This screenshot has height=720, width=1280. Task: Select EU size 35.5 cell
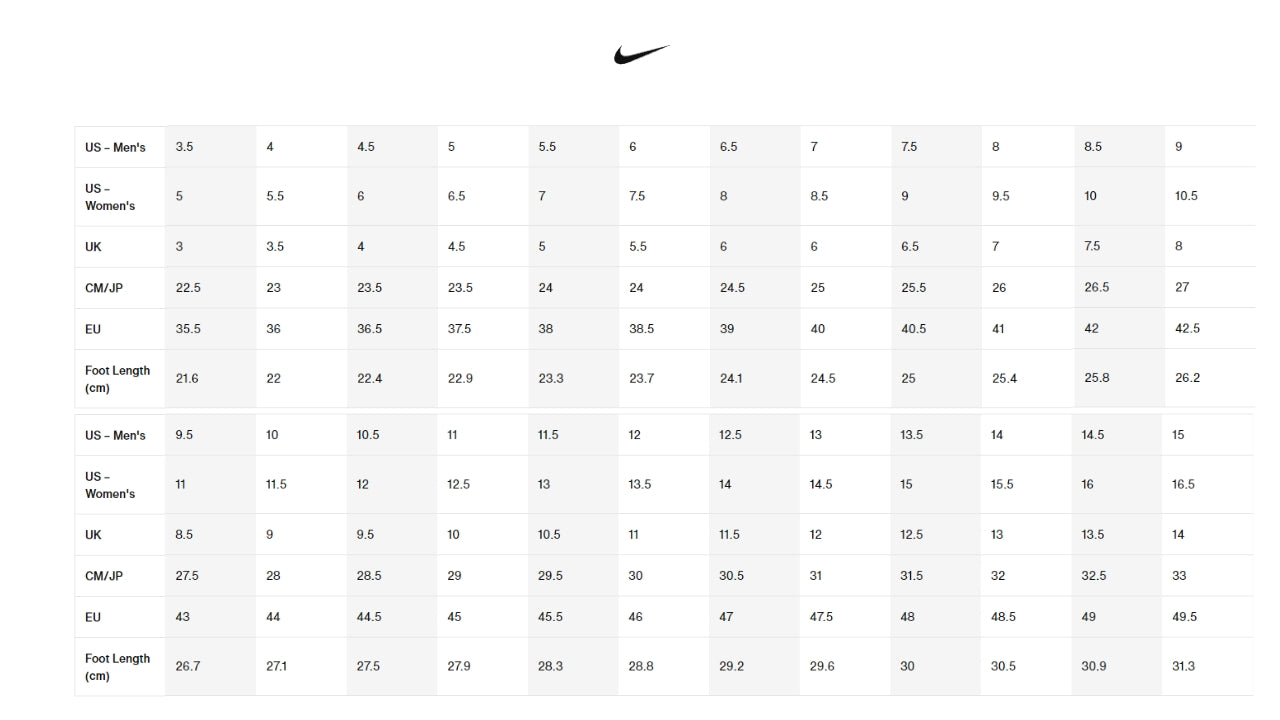tap(188, 329)
